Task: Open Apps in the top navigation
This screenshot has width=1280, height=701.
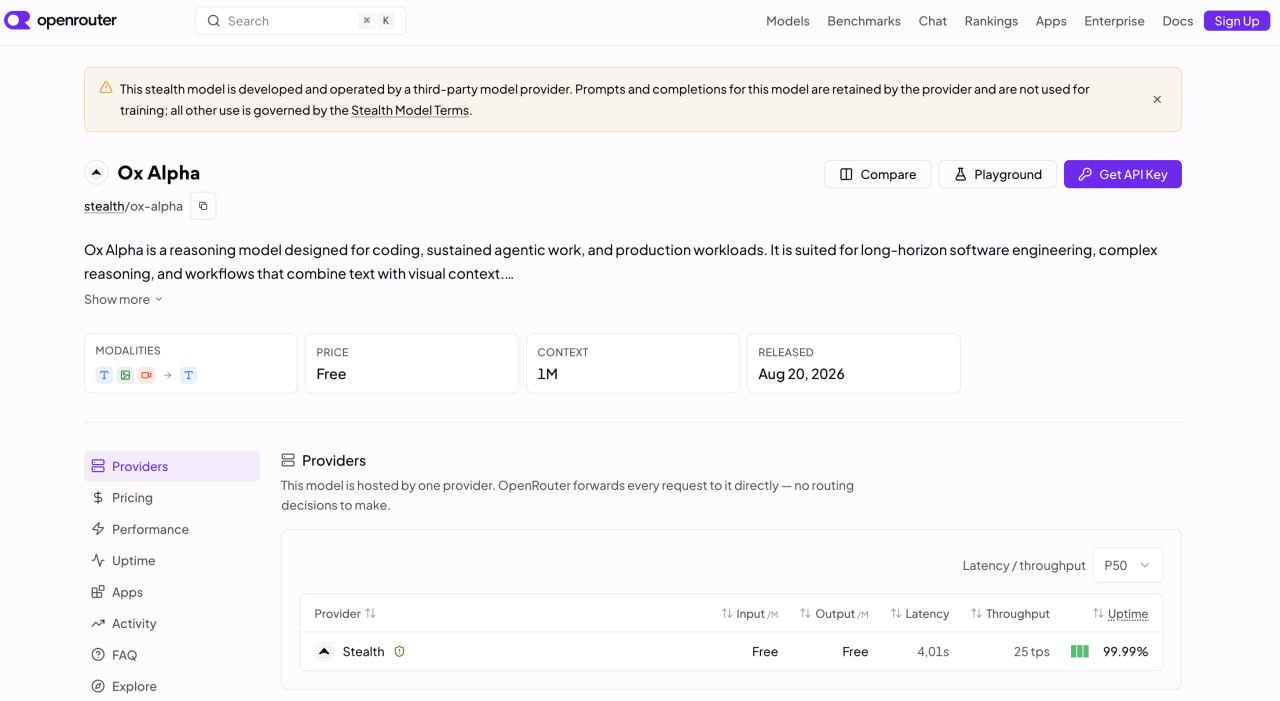Action: (x=1051, y=21)
